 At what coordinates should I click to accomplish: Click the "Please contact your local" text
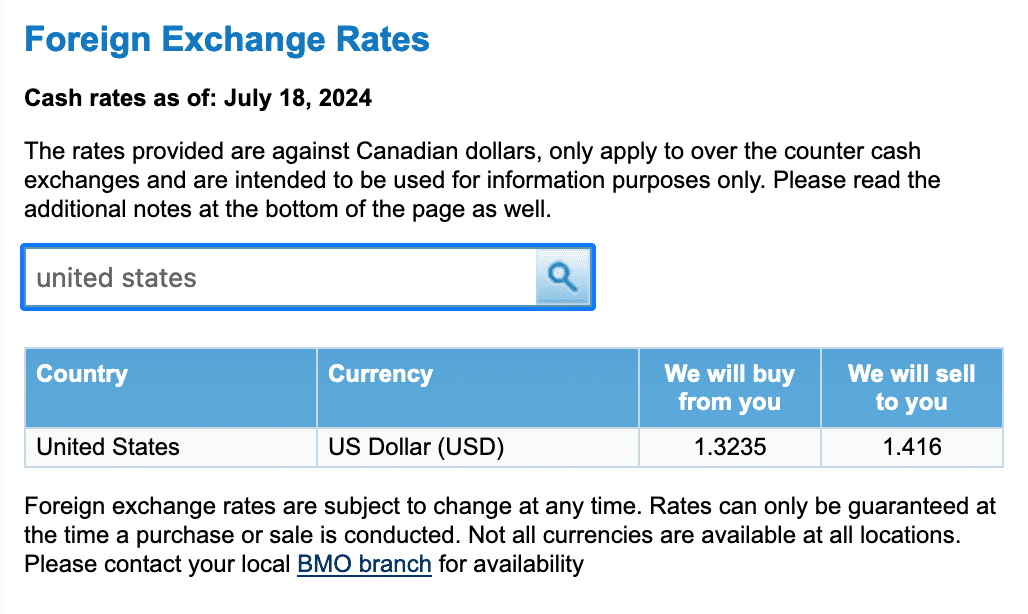click(x=158, y=564)
